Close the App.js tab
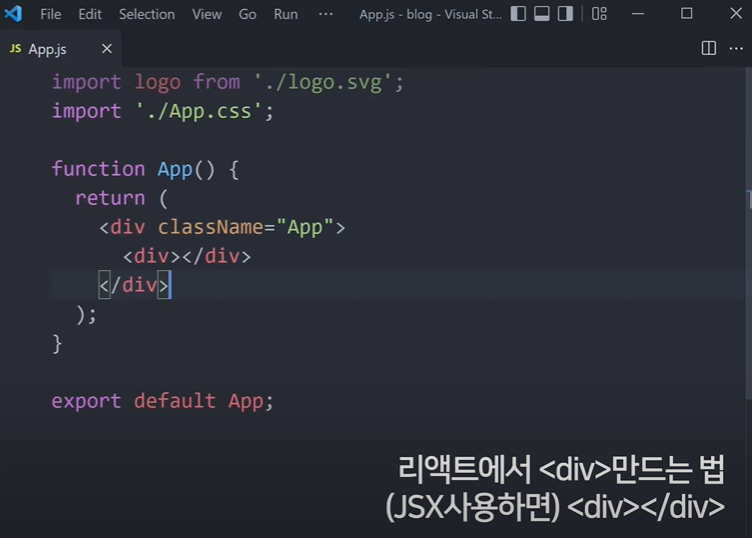Screen dimensions: 752x538 point(107,49)
